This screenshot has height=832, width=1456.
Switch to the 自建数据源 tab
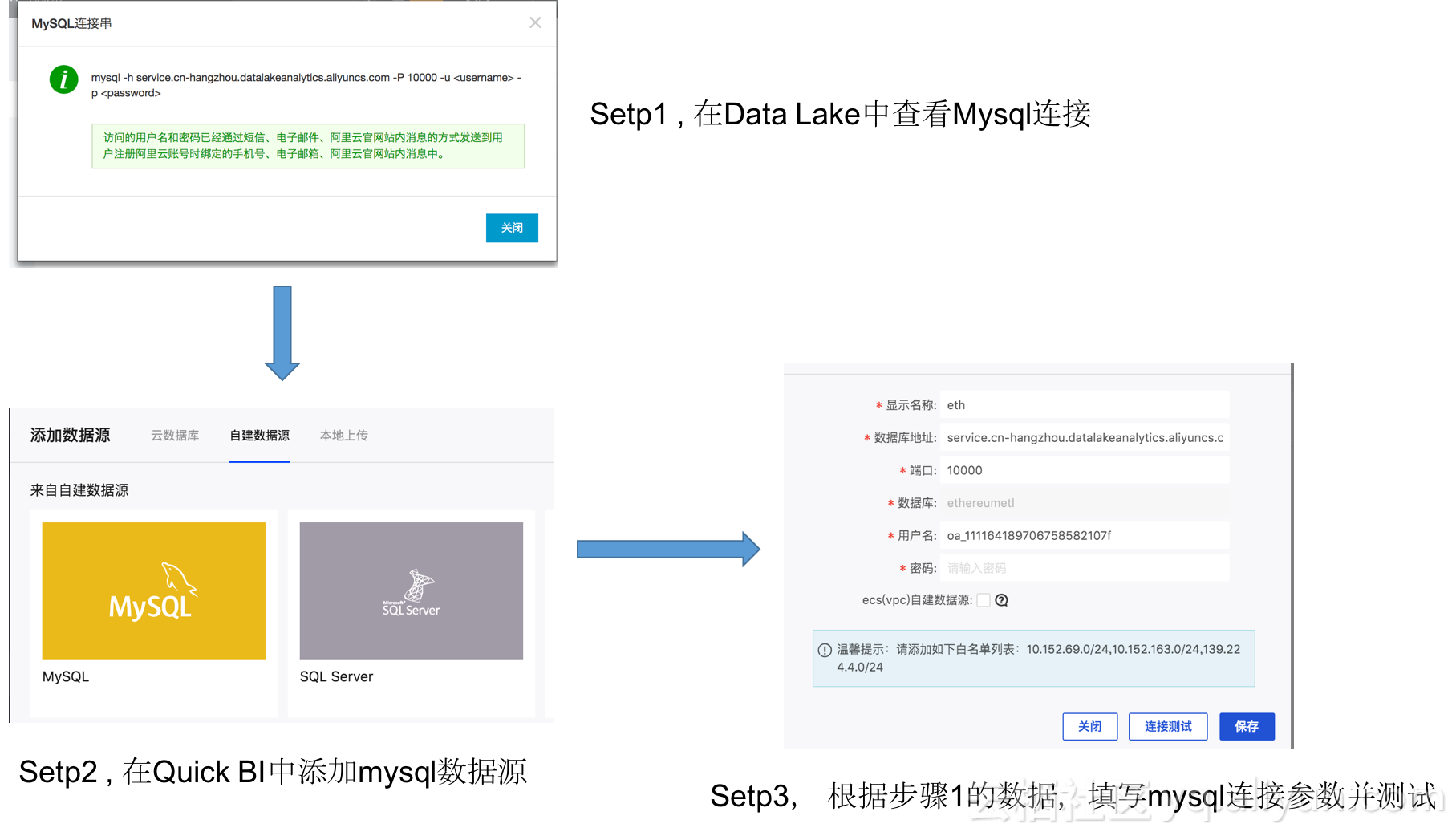pos(259,435)
